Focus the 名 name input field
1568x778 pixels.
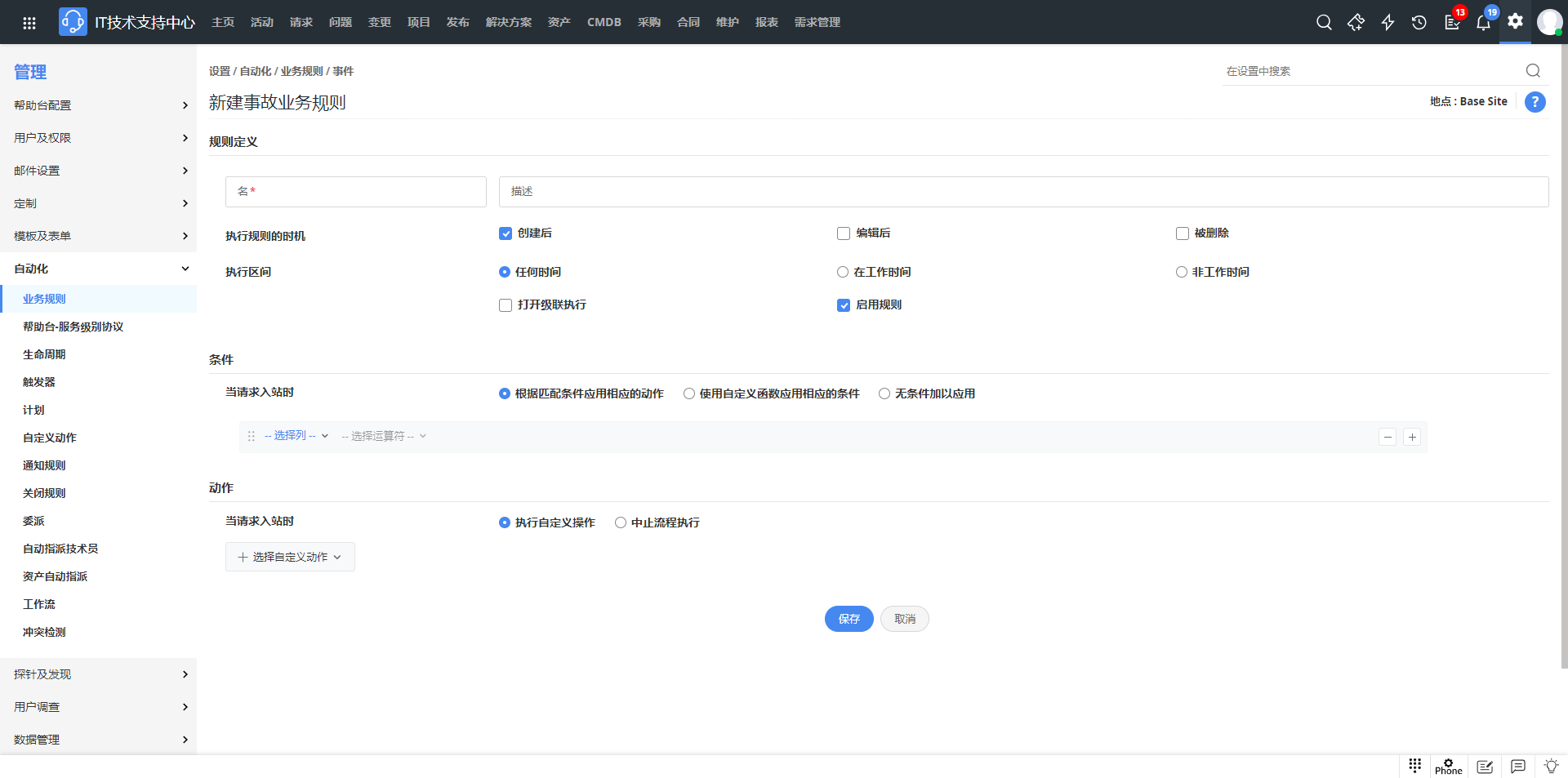click(x=356, y=192)
